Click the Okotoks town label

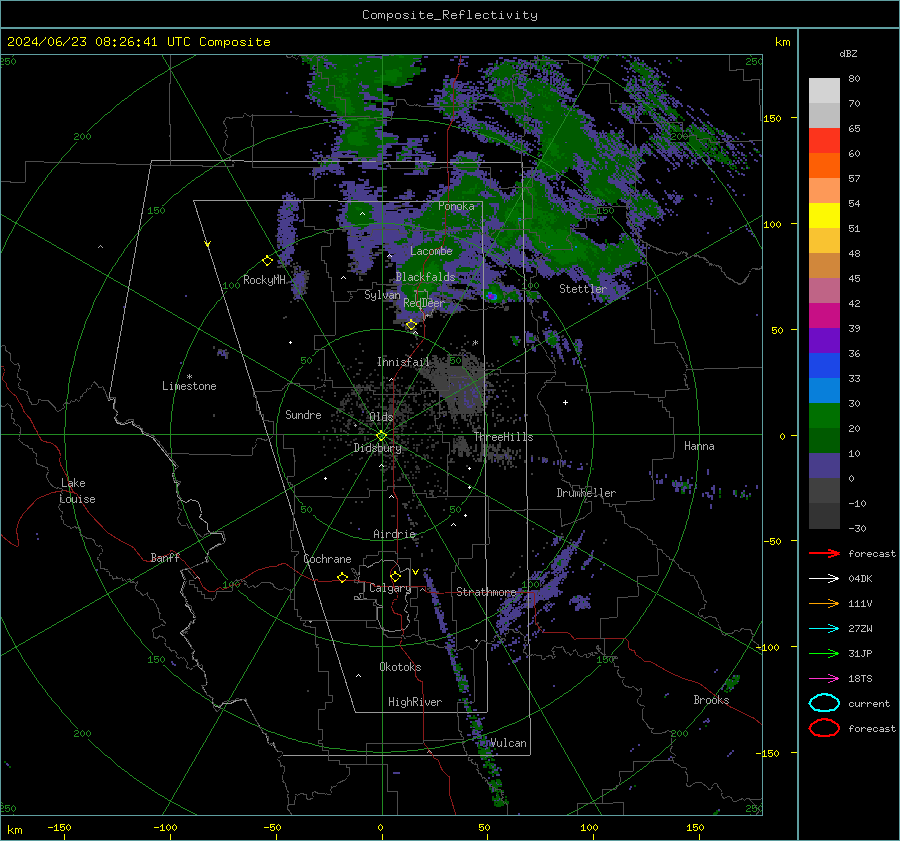pos(400,667)
